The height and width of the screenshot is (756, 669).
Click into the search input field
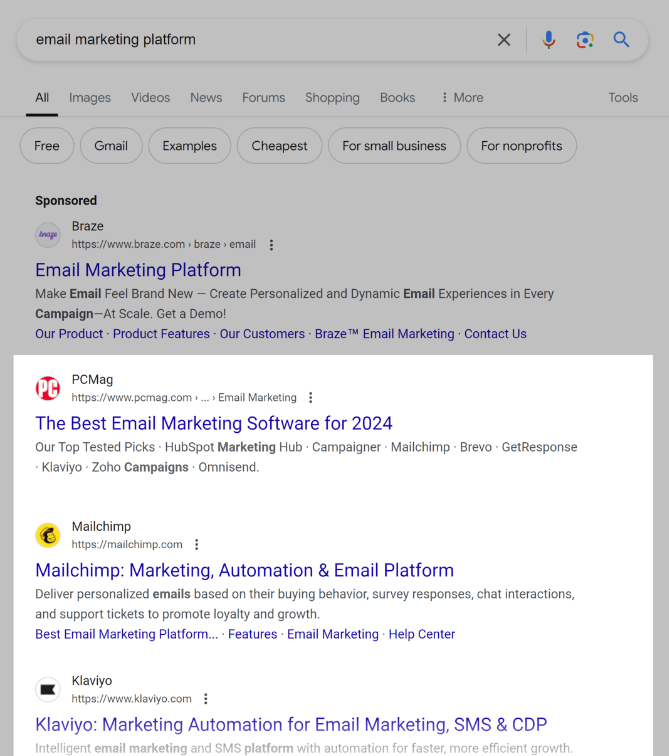pyautogui.click(x=250, y=40)
